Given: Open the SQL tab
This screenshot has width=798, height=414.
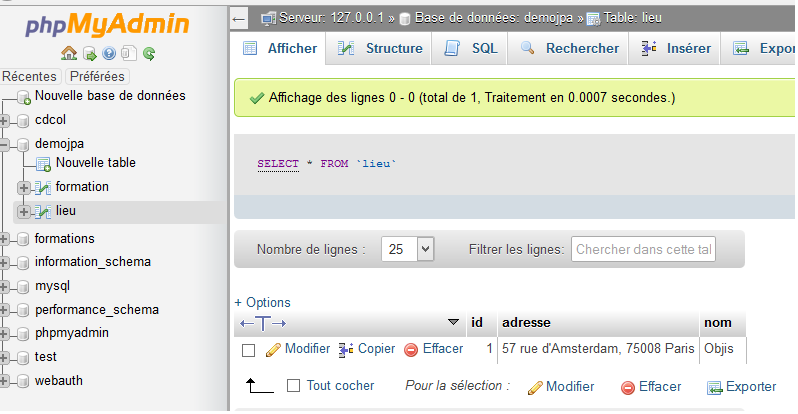Looking at the screenshot, I should point(472,48).
